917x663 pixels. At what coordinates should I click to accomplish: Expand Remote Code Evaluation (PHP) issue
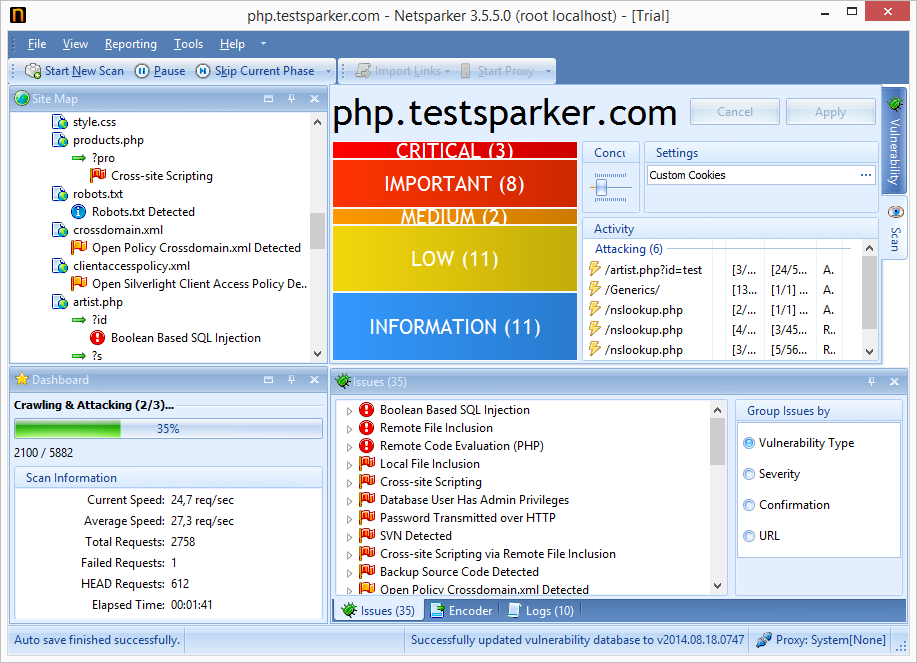349,447
